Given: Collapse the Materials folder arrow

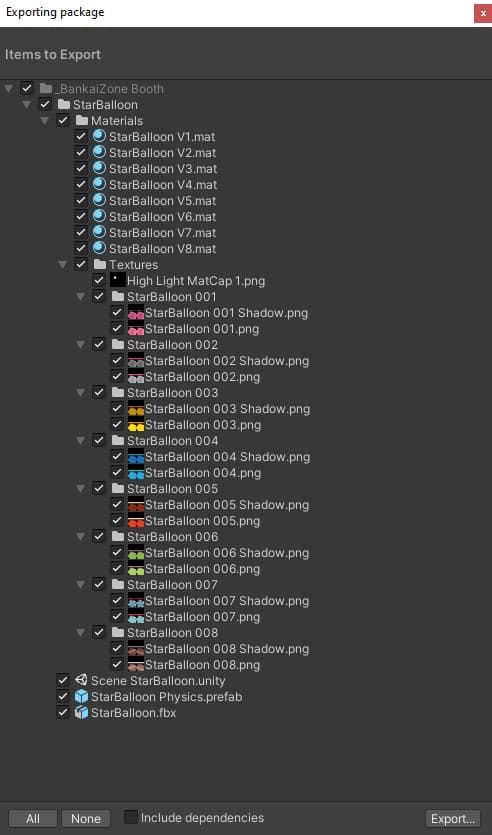Looking at the screenshot, I should (x=45, y=121).
